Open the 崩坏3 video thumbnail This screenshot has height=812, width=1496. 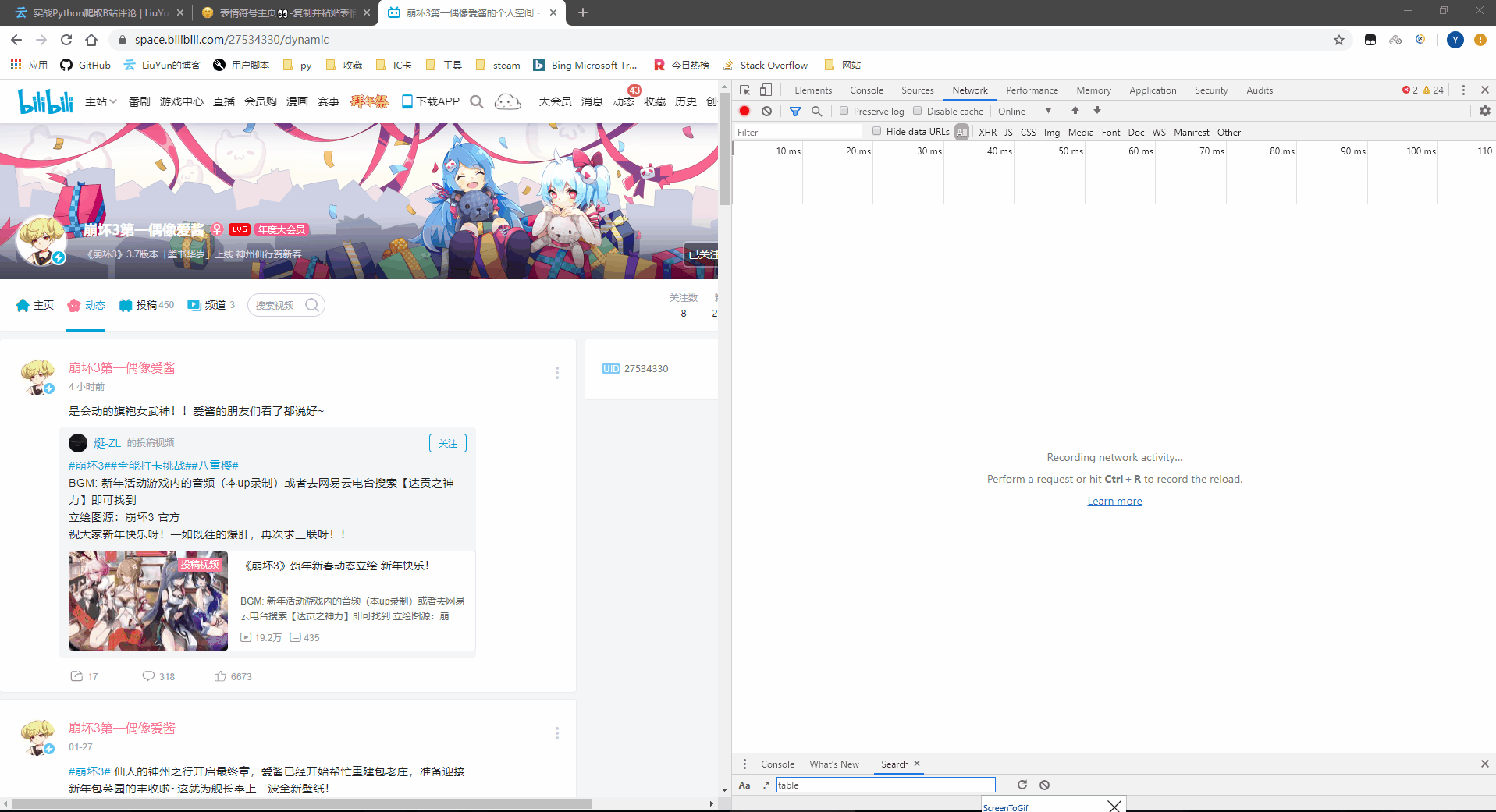tap(148, 601)
